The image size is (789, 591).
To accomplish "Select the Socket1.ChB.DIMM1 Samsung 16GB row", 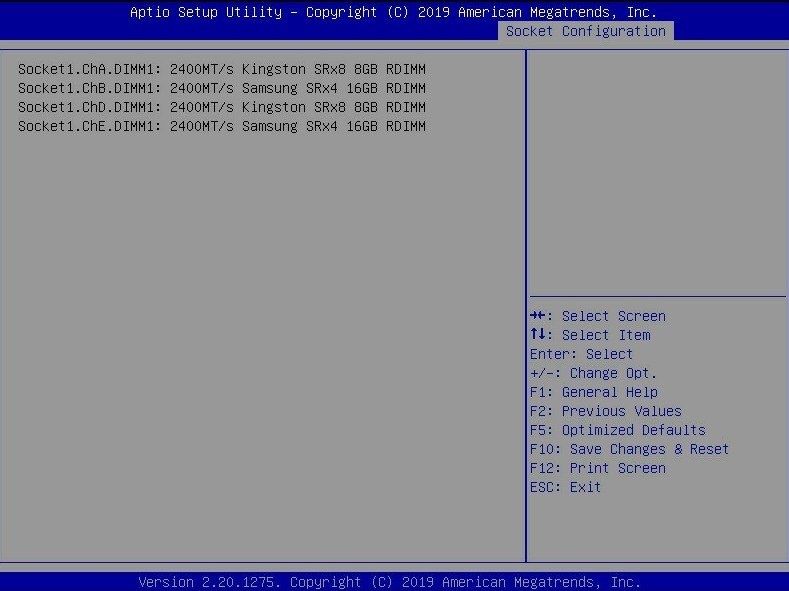I will [x=222, y=88].
